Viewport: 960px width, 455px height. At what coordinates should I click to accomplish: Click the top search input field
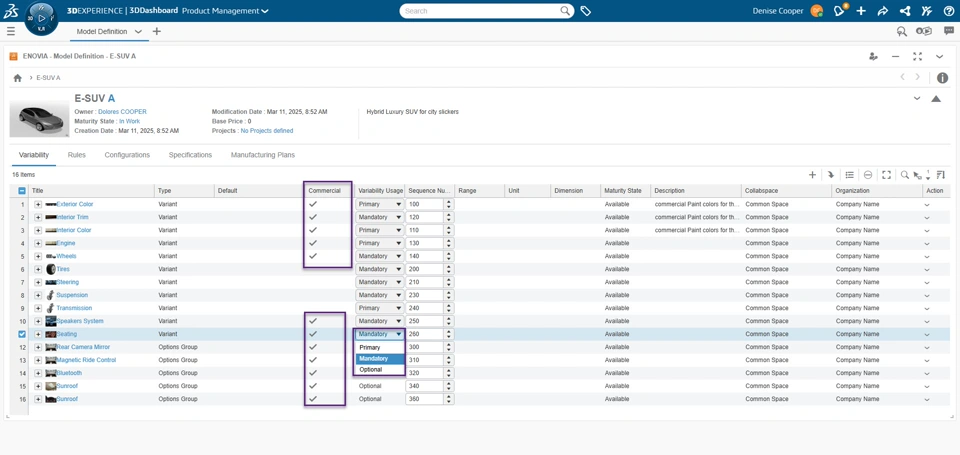[x=480, y=11]
